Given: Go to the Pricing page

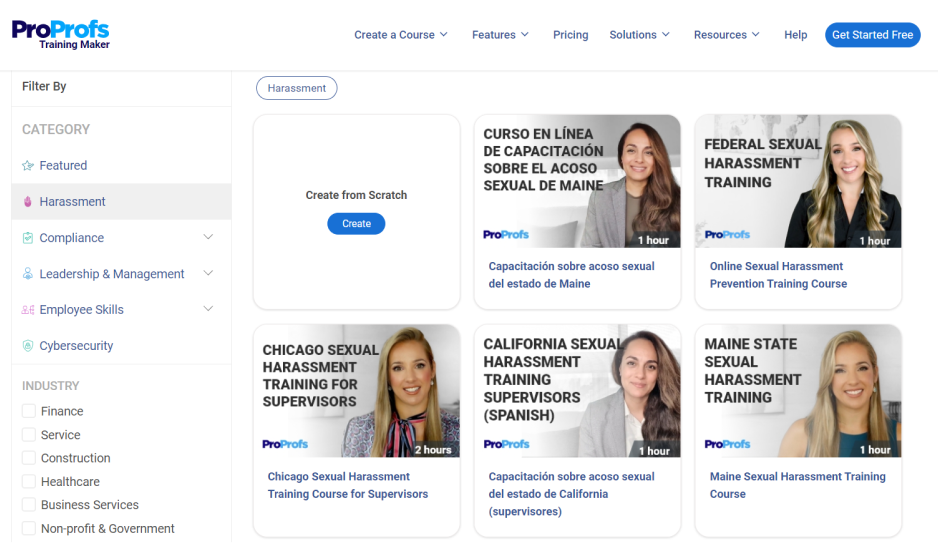Looking at the screenshot, I should (x=571, y=35).
